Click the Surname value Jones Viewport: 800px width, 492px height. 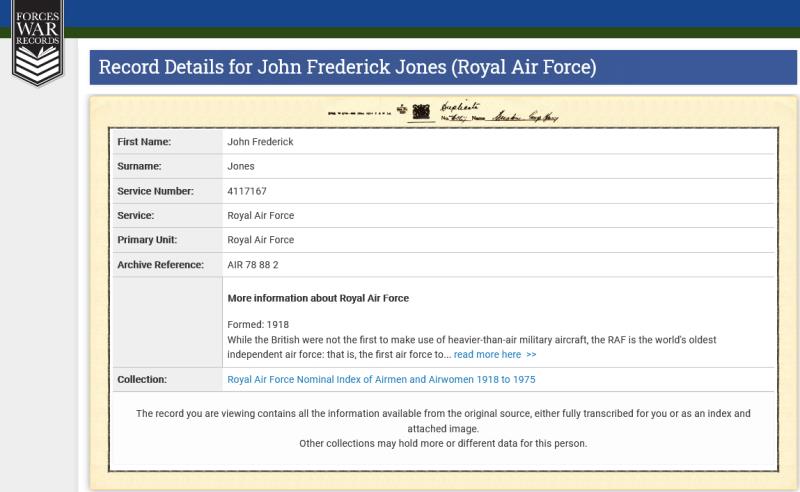[241, 166]
